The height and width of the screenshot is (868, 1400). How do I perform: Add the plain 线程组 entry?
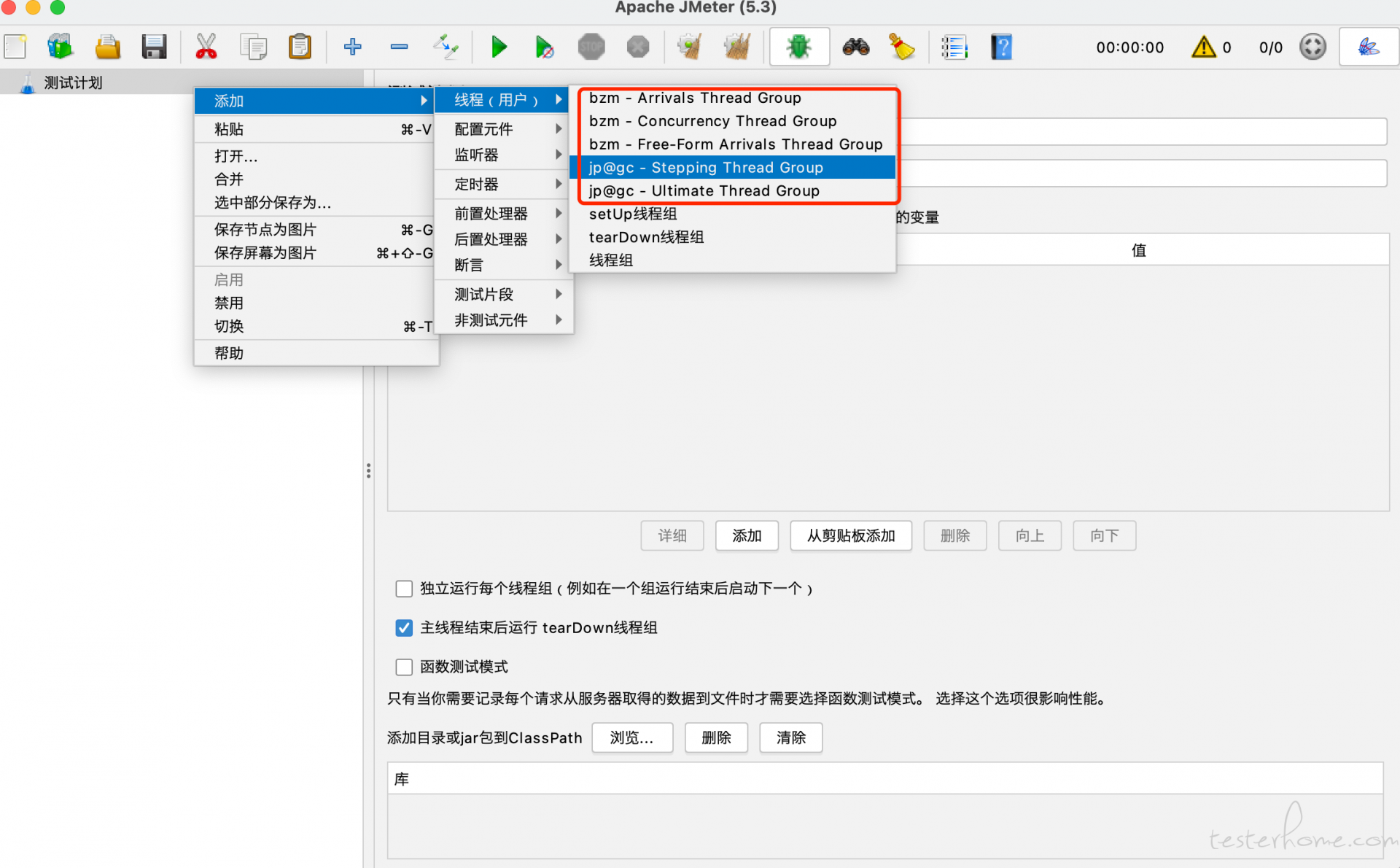pyautogui.click(x=732, y=261)
